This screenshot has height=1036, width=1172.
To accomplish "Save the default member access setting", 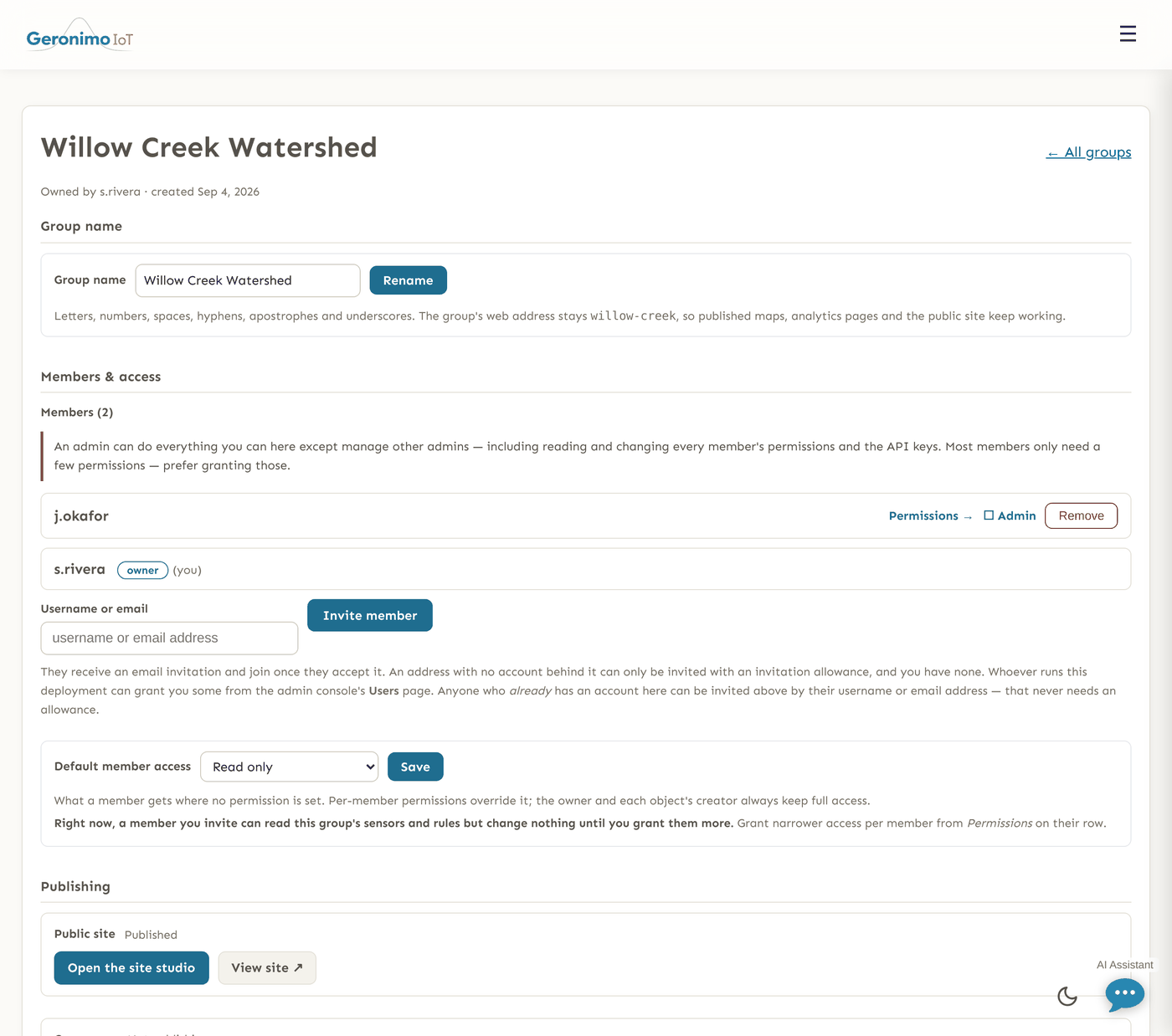I will [x=415, y=767].
